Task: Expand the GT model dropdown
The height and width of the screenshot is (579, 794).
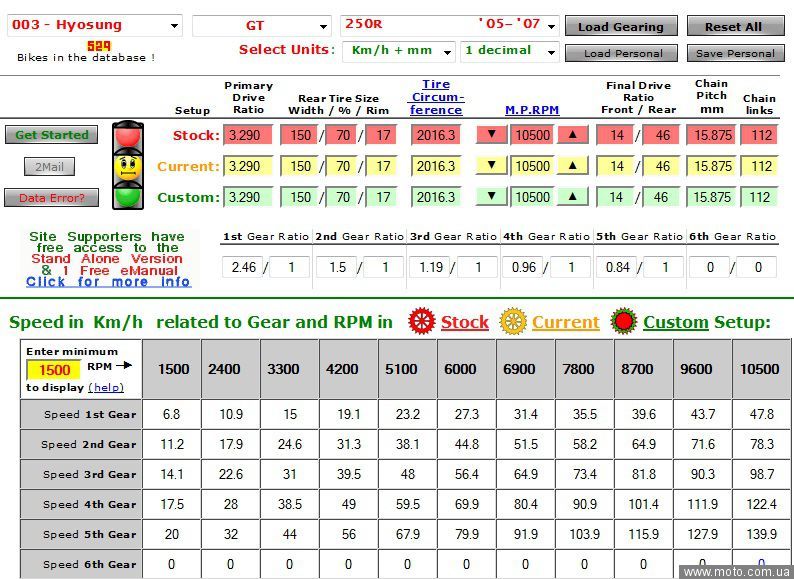Action: click(261, 26)
